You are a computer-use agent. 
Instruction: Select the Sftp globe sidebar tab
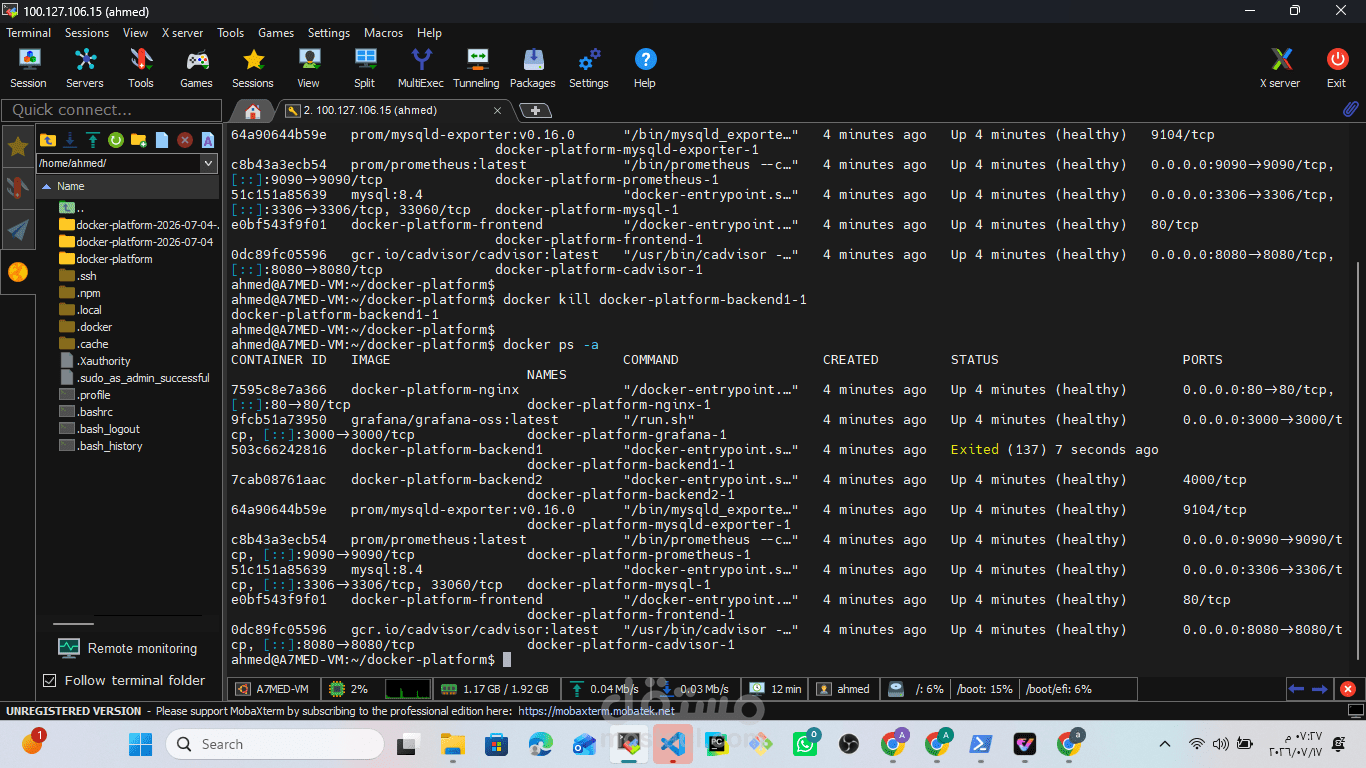click(x=18, y=272)
